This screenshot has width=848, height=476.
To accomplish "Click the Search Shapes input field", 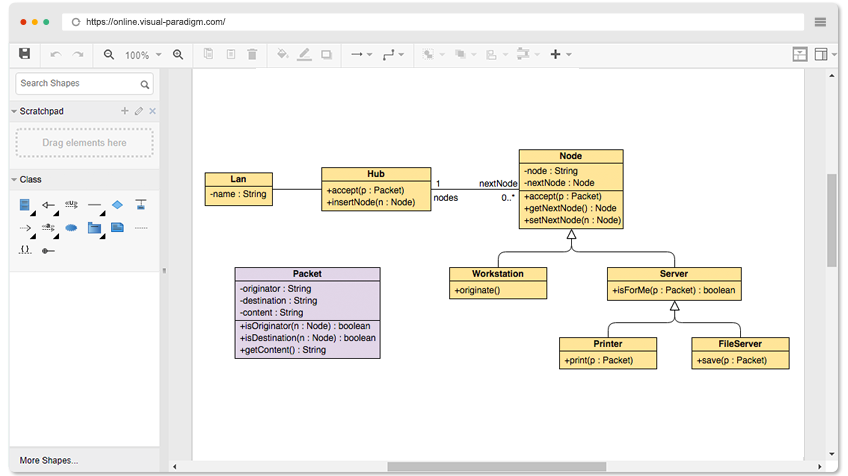I will coord(84,84).
